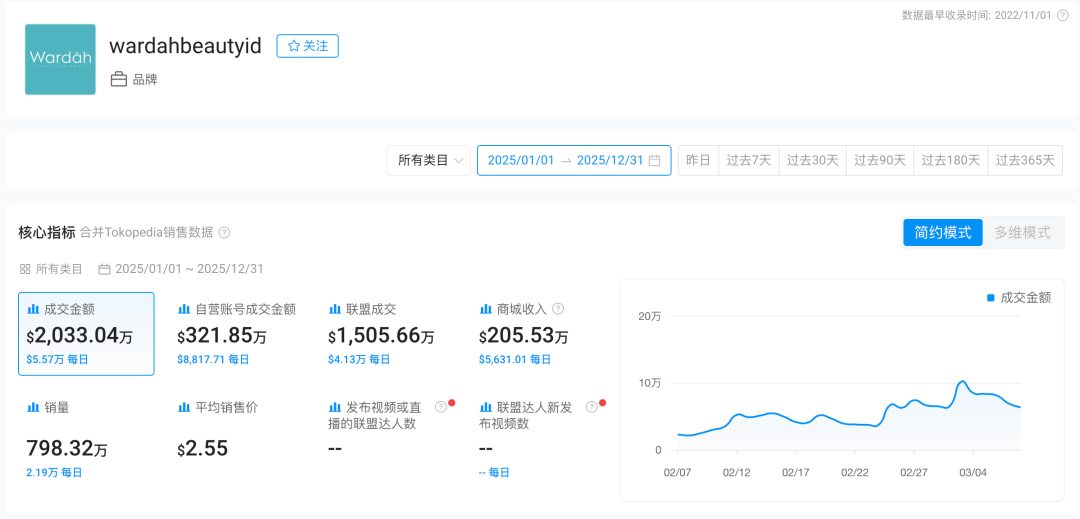This screenshot has height=519, width=1080.
Task: Select the 过去30天 time range
Action: [813, 160]
